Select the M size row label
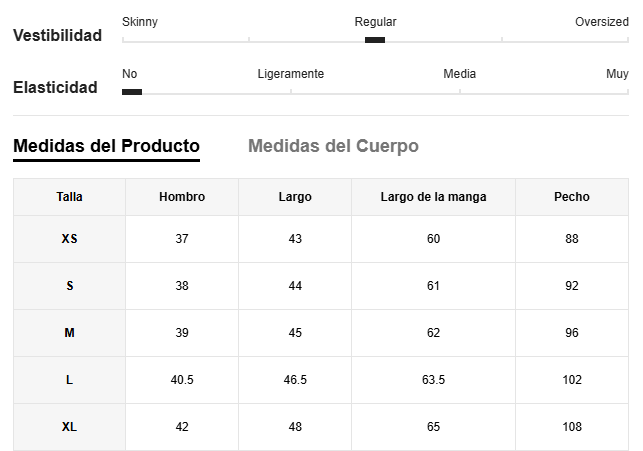The height and width of the screenshot is (451, 643). coord(69,333)
